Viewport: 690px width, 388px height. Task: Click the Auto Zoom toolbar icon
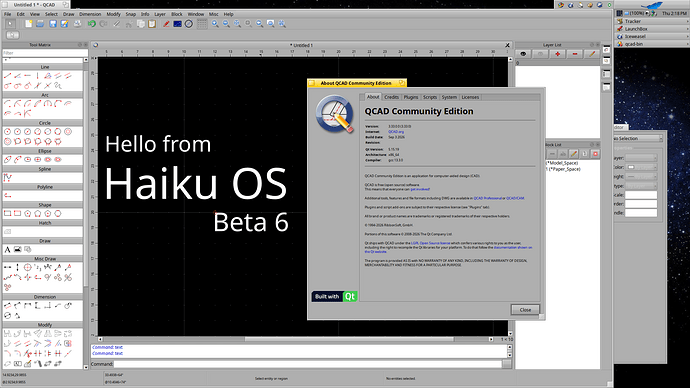click(237, 24)
